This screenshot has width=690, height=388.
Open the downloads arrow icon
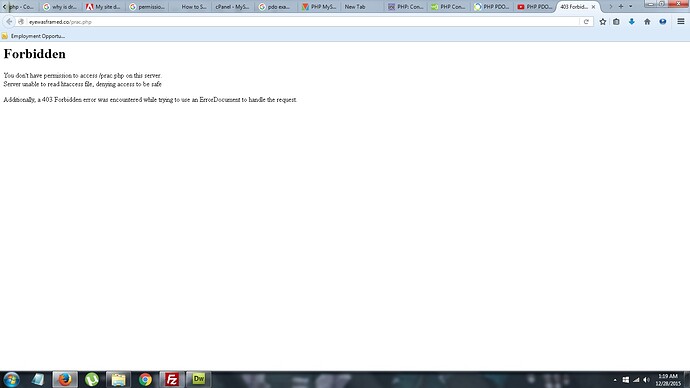click(631, 22)
